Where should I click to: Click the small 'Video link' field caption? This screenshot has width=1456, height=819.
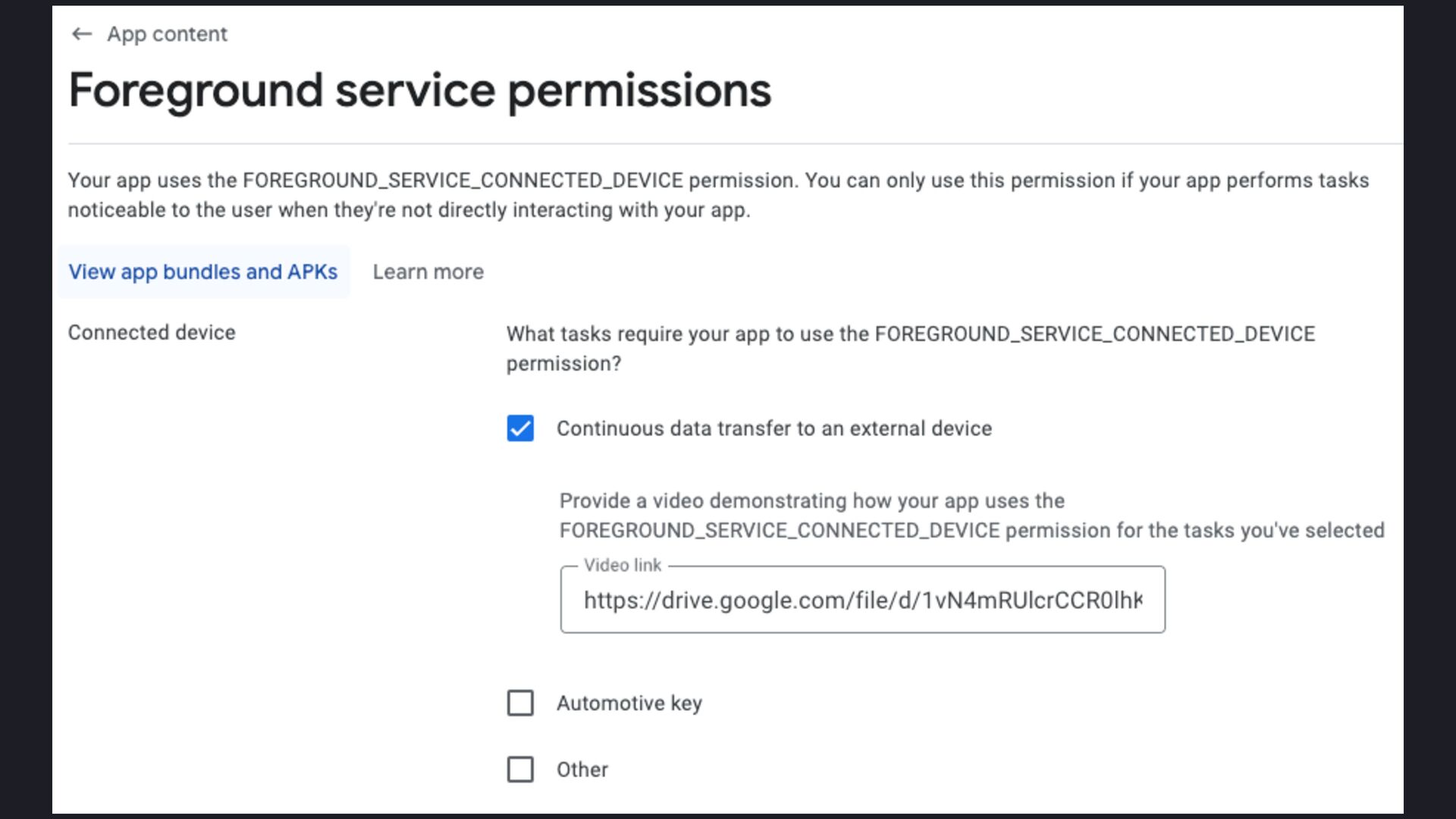click(622, 565)
